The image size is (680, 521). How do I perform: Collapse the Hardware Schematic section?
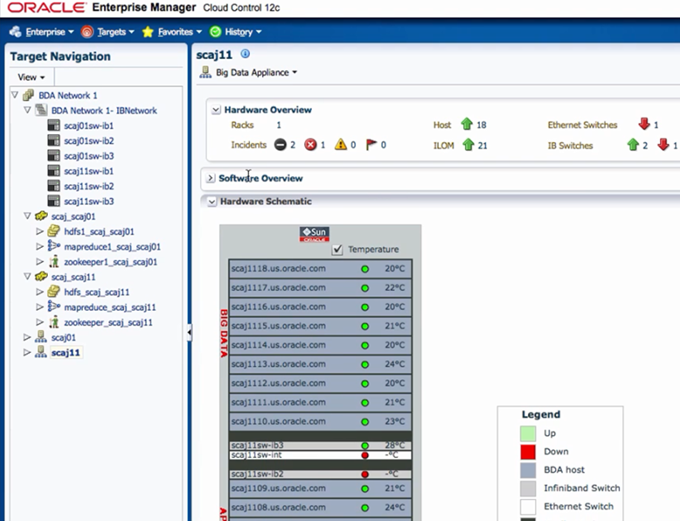tap(212, 202)
